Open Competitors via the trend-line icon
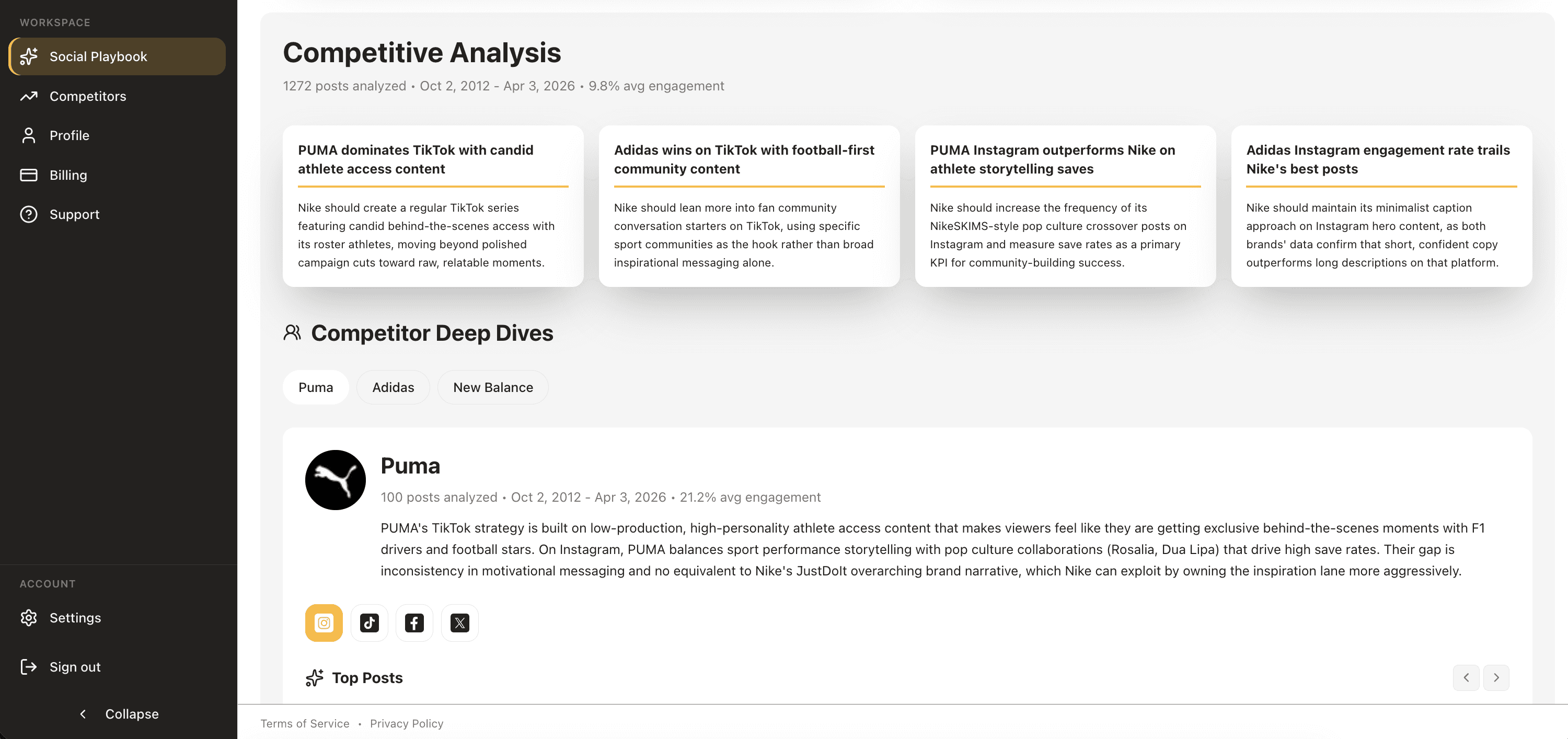This screenshot has width=1568, height=739. coord(29,96)
